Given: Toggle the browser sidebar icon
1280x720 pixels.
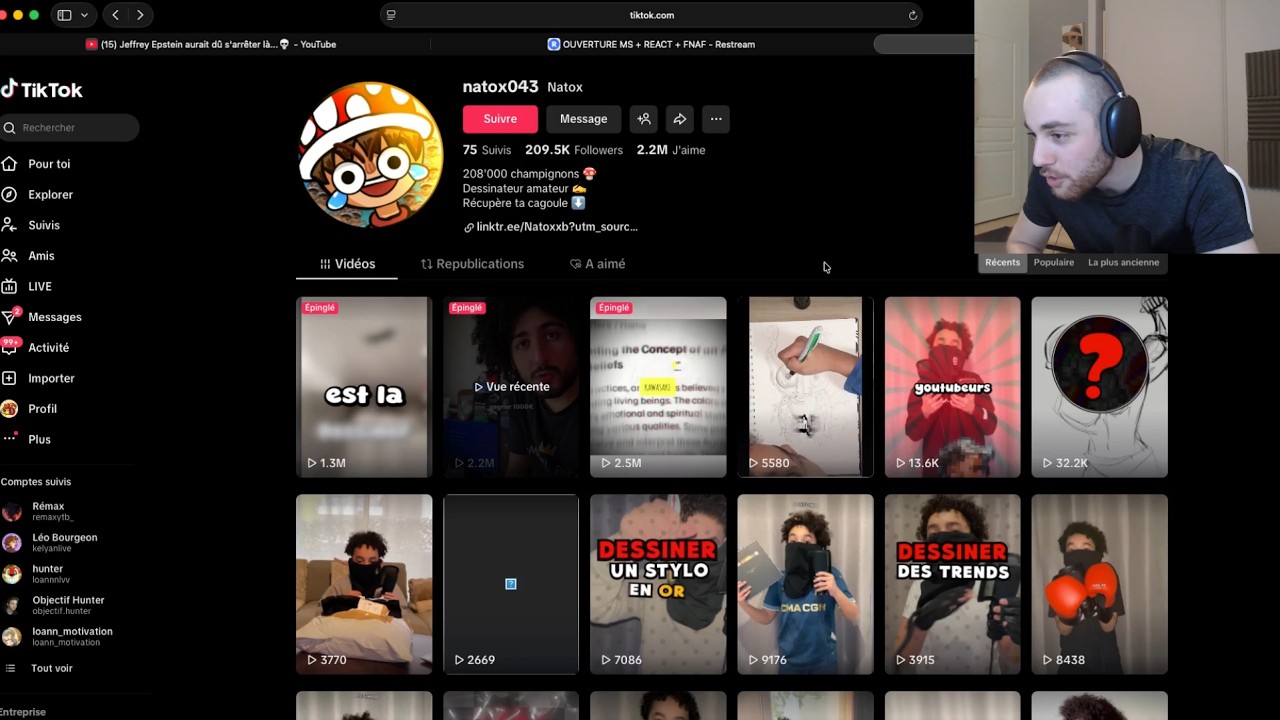Looking at the screenshot, I should pyautogui.click(x=64, y=15).
